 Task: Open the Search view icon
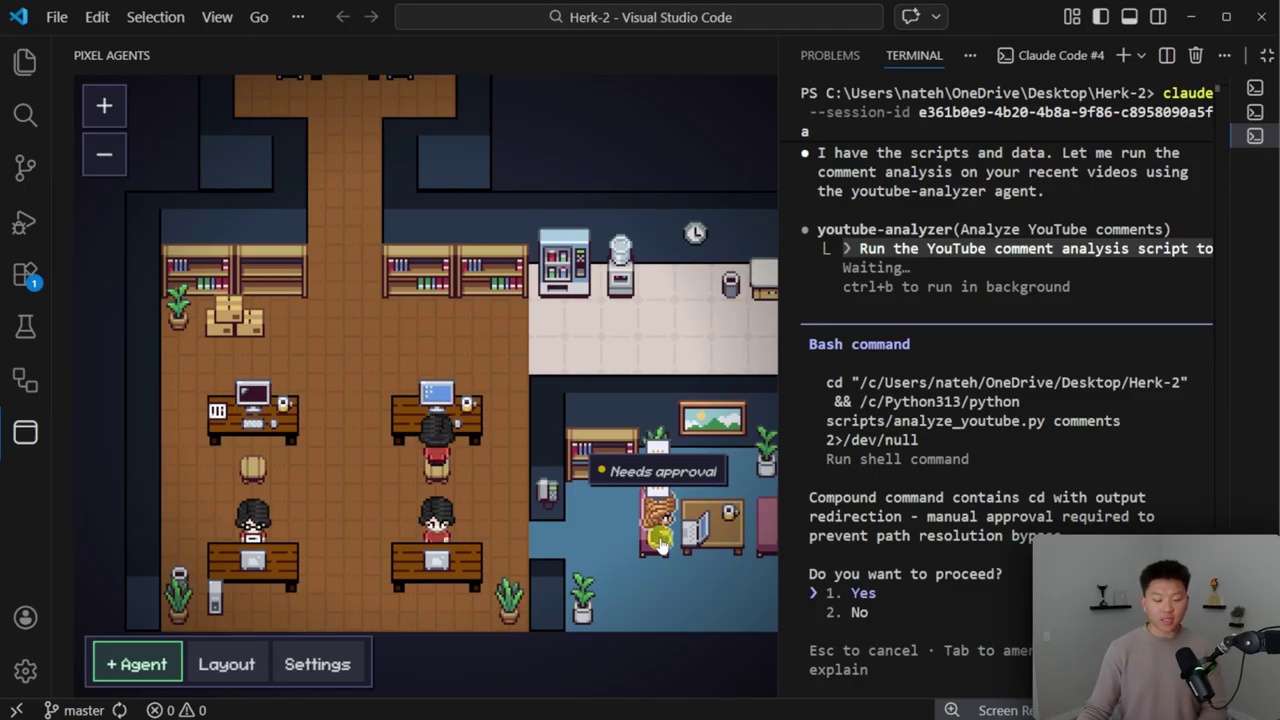(x=25, y=115)
